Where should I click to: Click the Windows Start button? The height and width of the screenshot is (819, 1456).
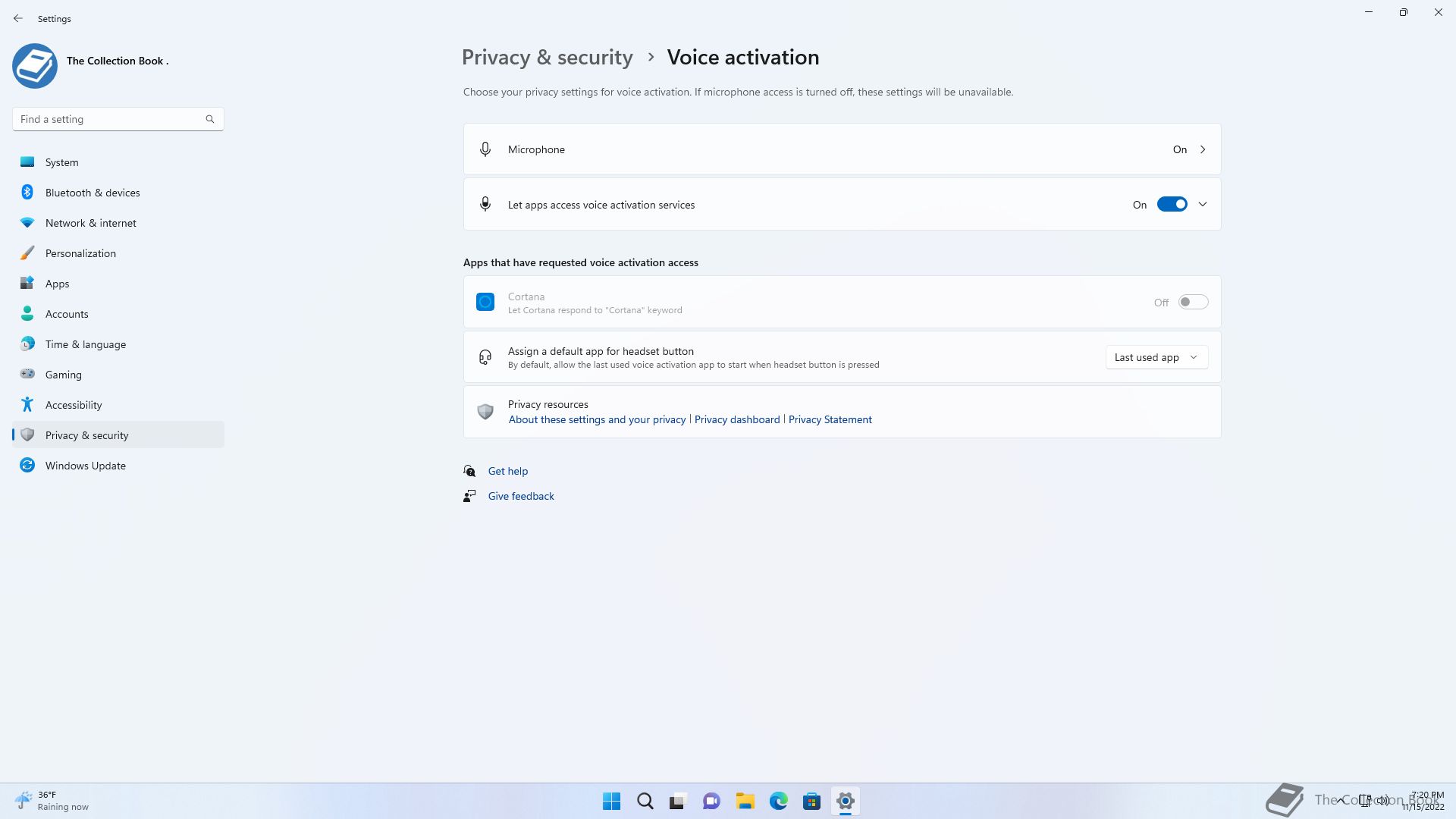click(611, 801)
